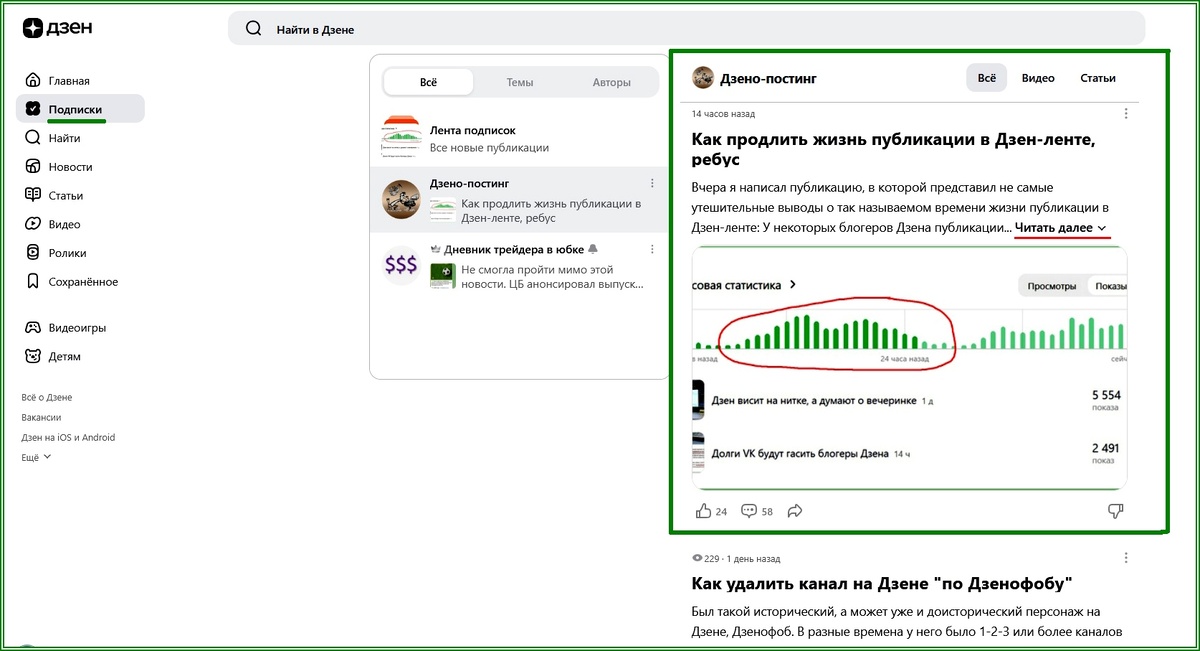Click the Видеоигры gamepad icon
Screen dimensions: 1200x651
click(x=33, y=328)
